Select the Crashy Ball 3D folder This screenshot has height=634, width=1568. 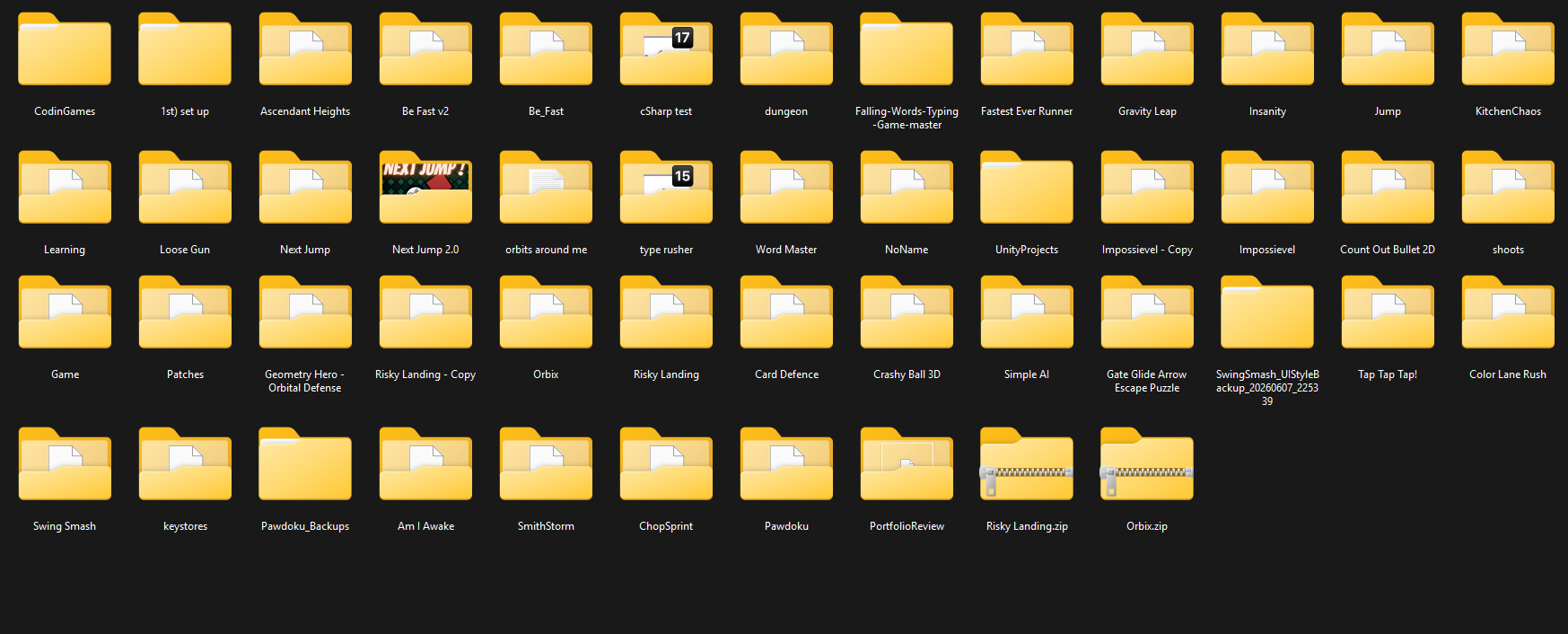907,313
